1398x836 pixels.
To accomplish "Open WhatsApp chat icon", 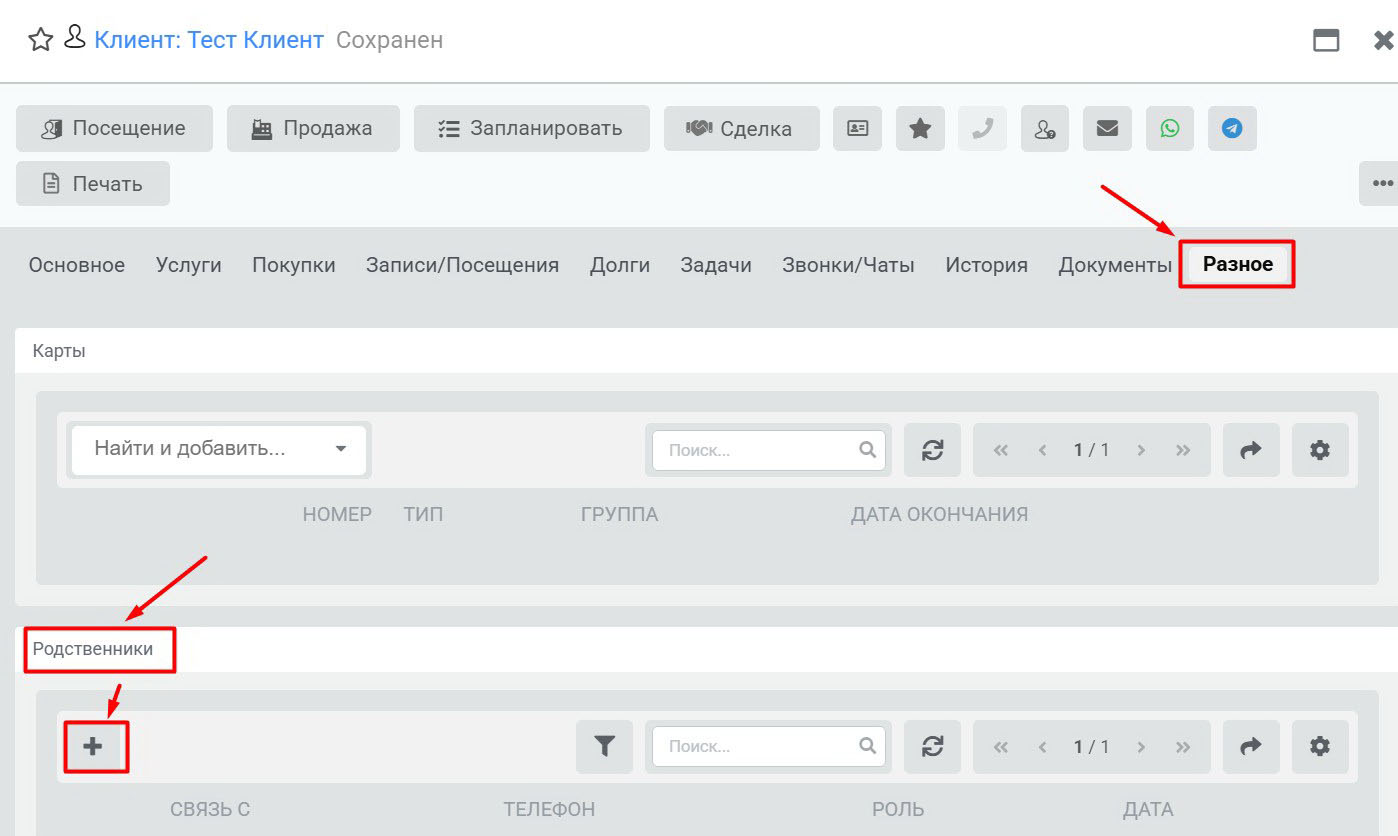I will pyautogui.click(x=1170, y=128).
